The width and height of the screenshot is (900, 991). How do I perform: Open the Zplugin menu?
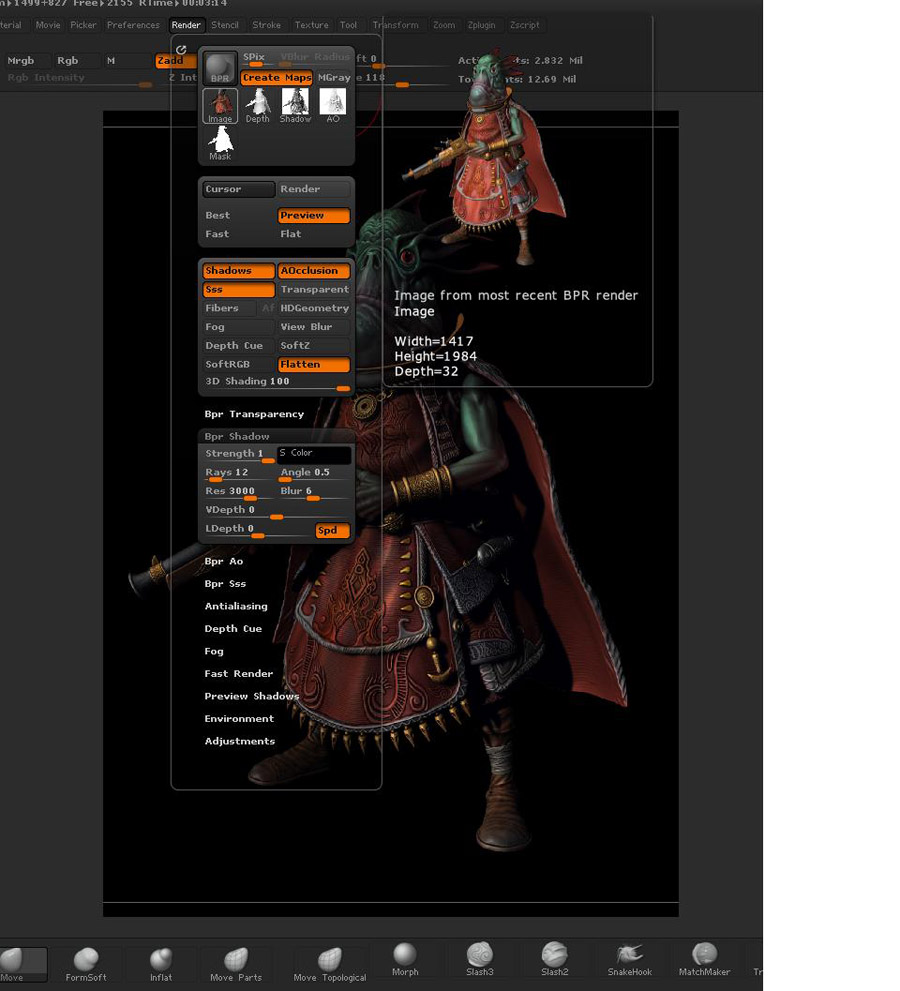click(x=482, y=25)
